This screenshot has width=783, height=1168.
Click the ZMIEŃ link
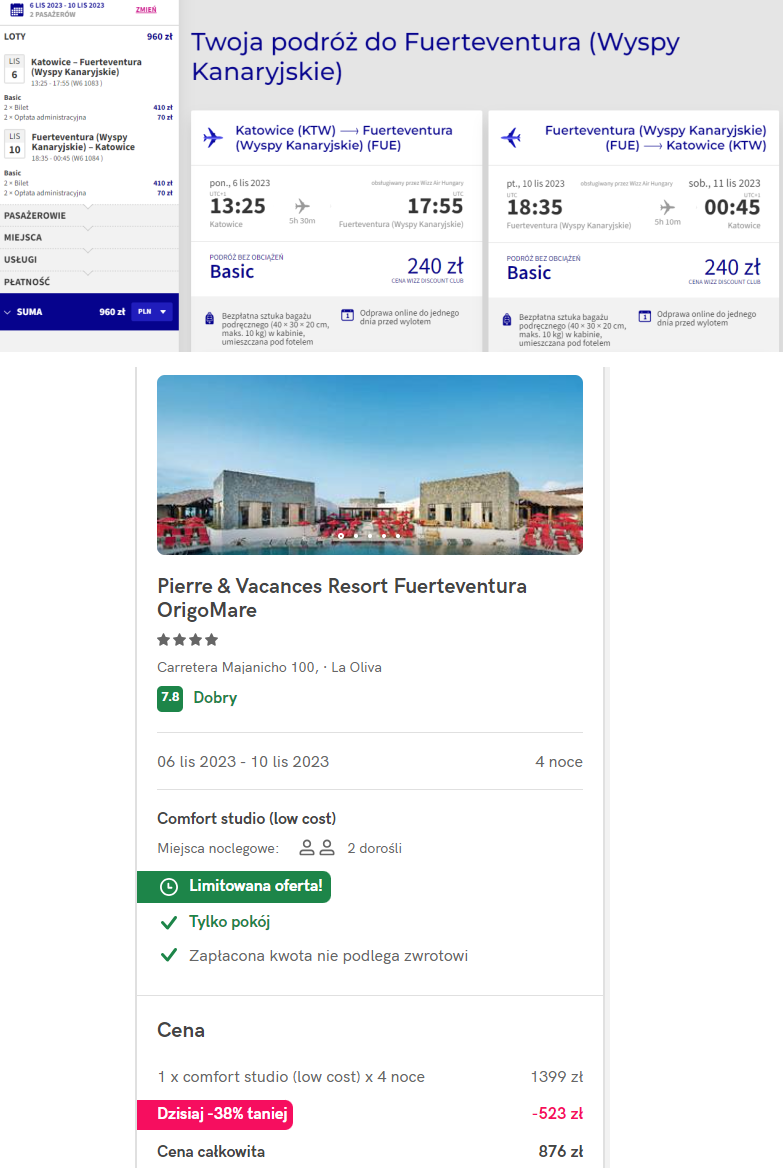coord(145,8)
